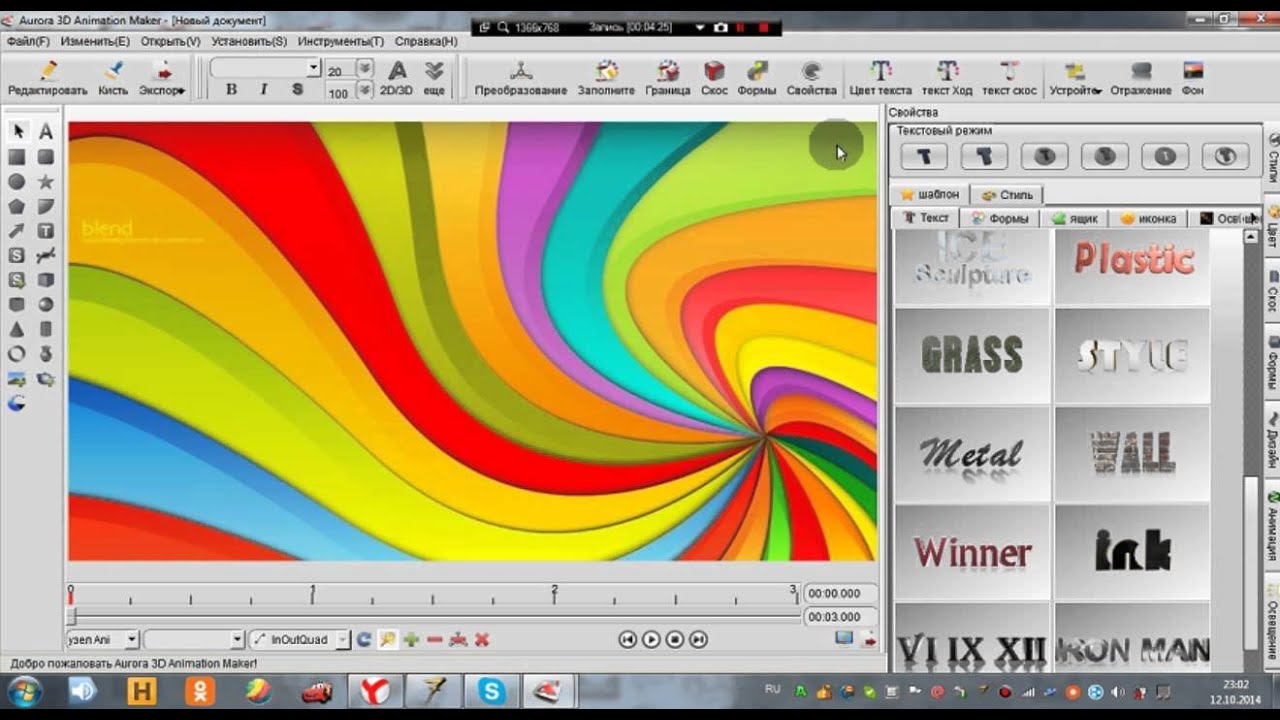
Task: Play the animation
Action: click(651, 639)
